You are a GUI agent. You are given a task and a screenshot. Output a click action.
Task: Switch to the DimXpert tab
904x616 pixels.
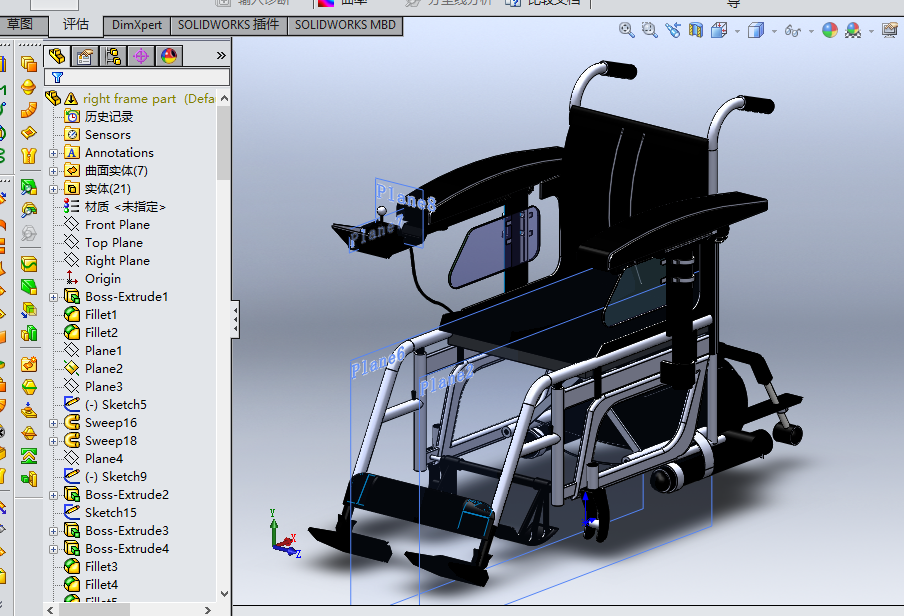[x=136, y=25]
